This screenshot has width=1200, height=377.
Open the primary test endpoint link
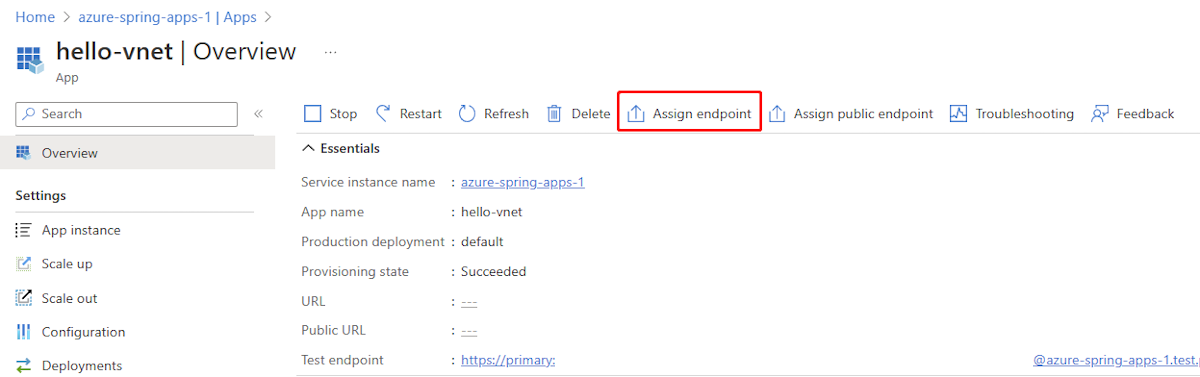pos(508,360)
